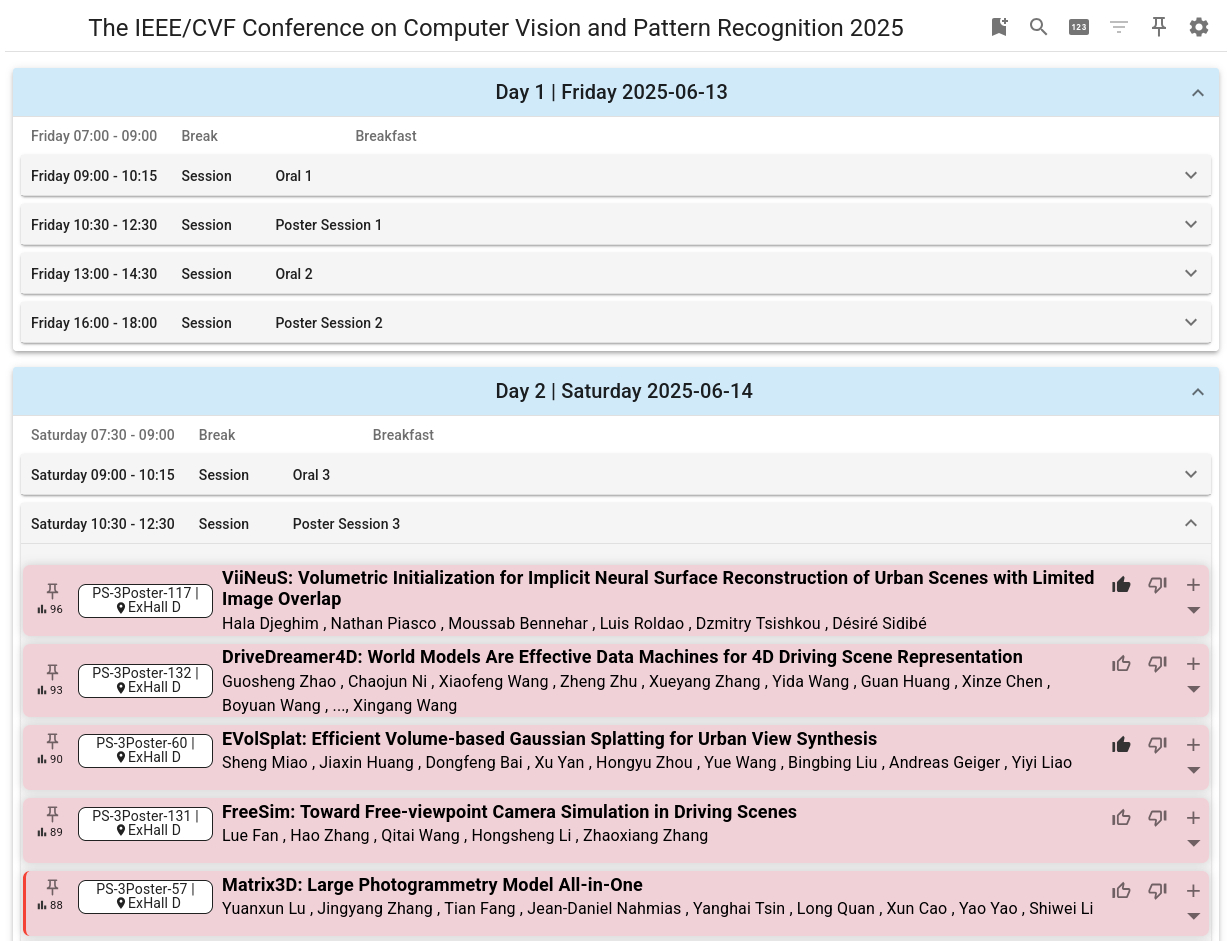Show details dropdown for Matrix3D paper

click(1193, 916)
